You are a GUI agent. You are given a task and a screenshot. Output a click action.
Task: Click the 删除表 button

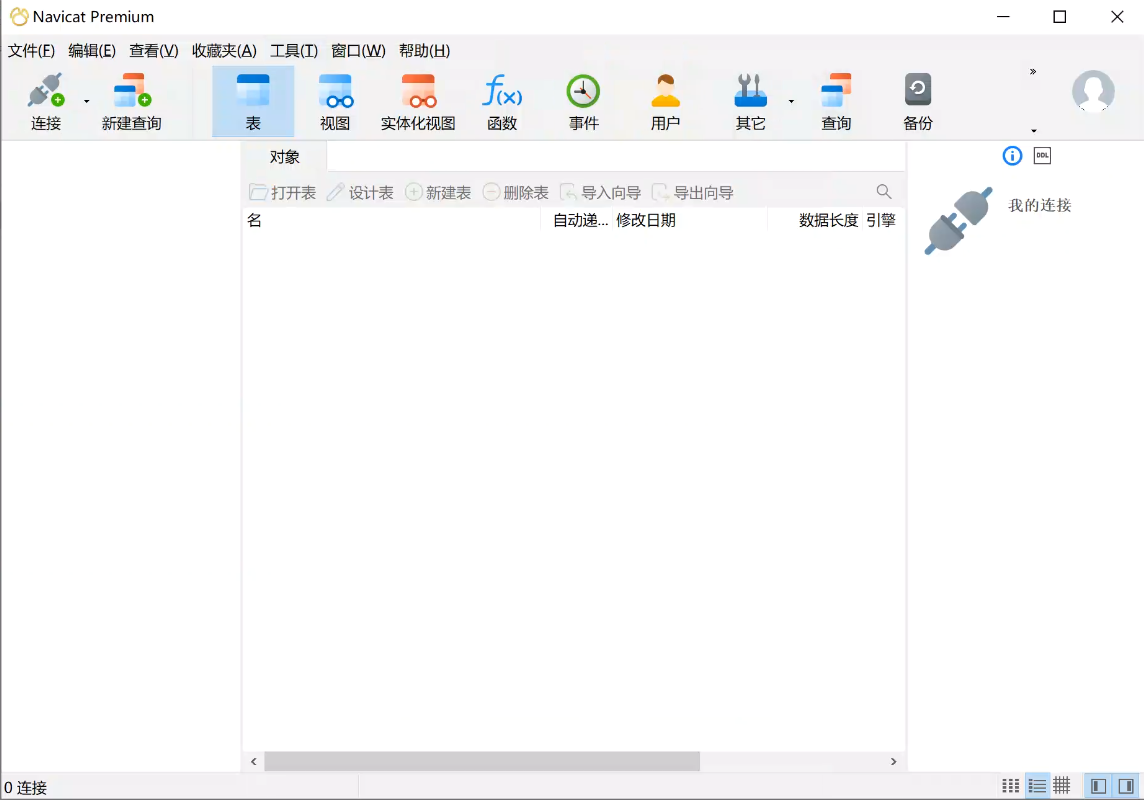click(x=515, y=193)
